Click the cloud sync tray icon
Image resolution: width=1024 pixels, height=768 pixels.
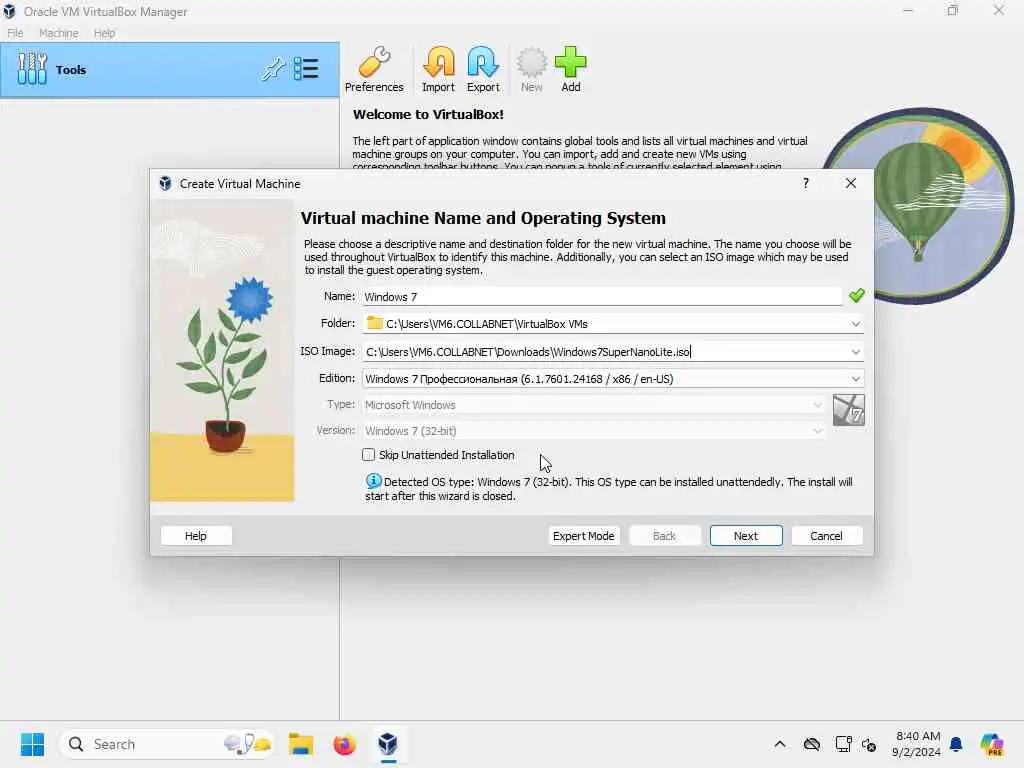pos(812,744)
